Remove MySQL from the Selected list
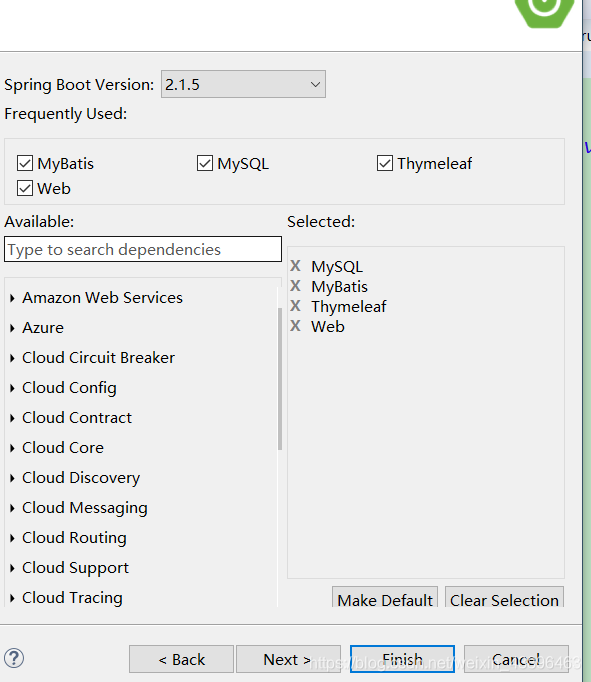This screenshot has width=591, height=682. click(295, 266)
